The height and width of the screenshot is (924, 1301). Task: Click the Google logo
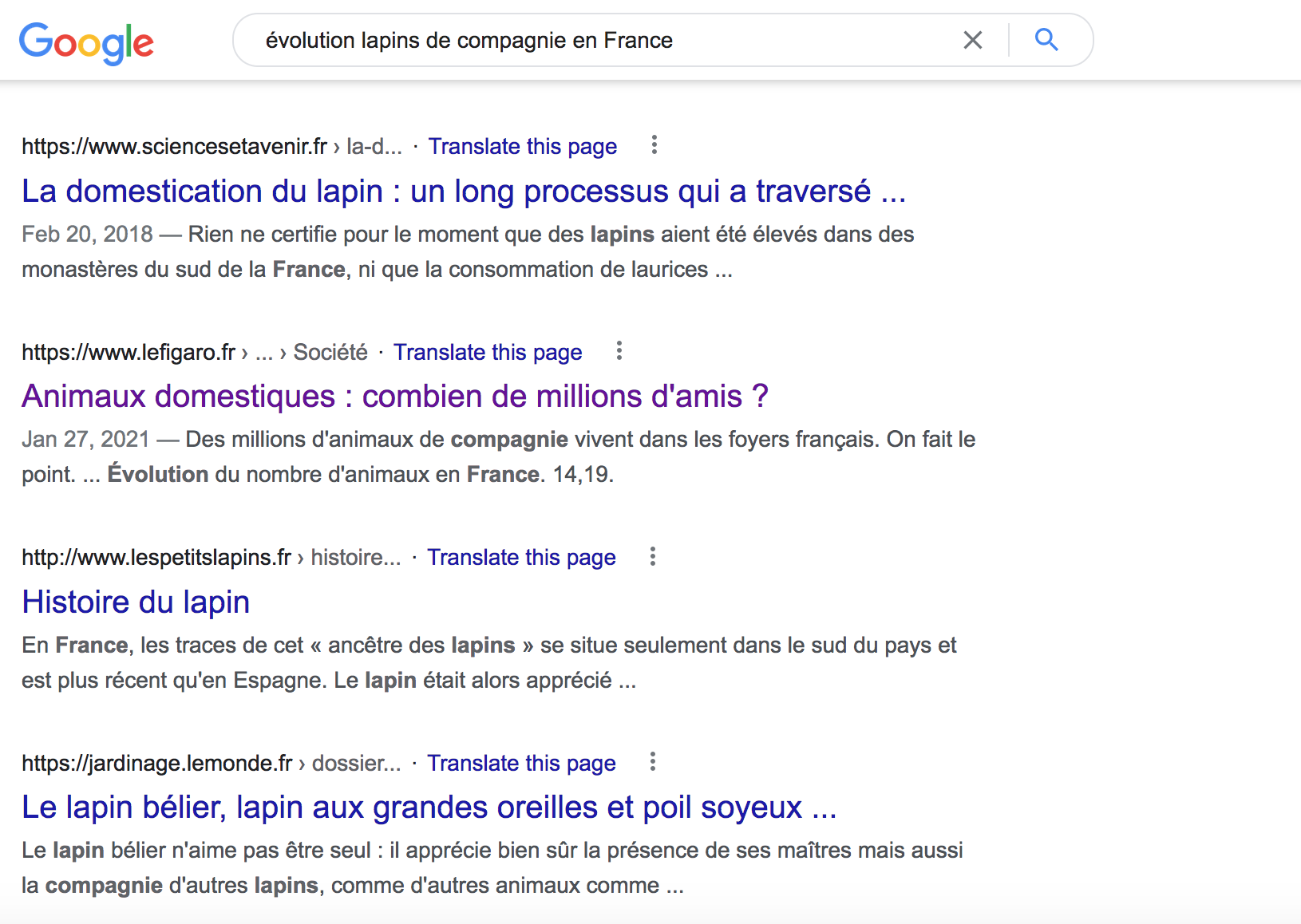tap(86, 42)
